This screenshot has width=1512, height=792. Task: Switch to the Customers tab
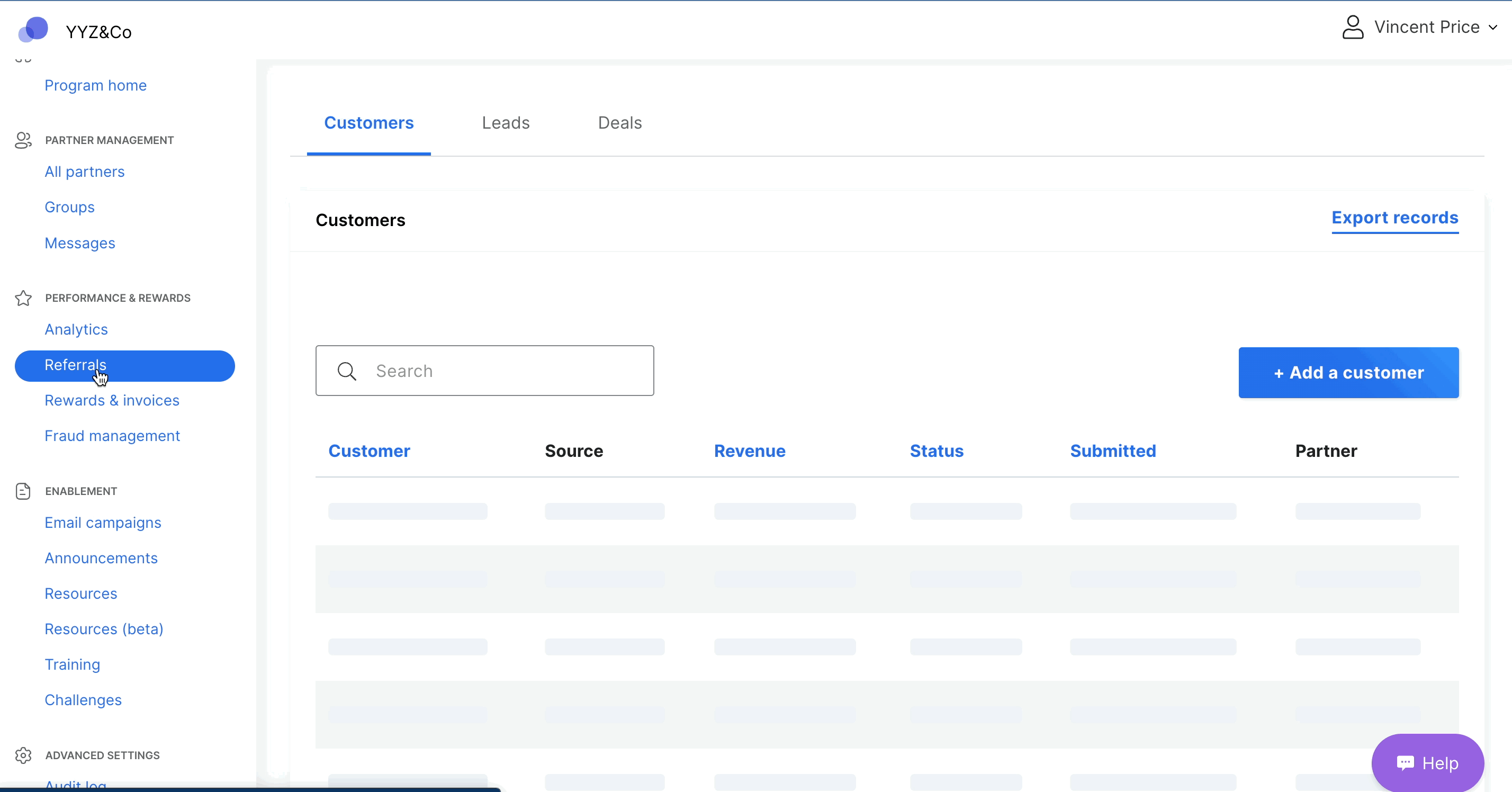click(368, 123)
